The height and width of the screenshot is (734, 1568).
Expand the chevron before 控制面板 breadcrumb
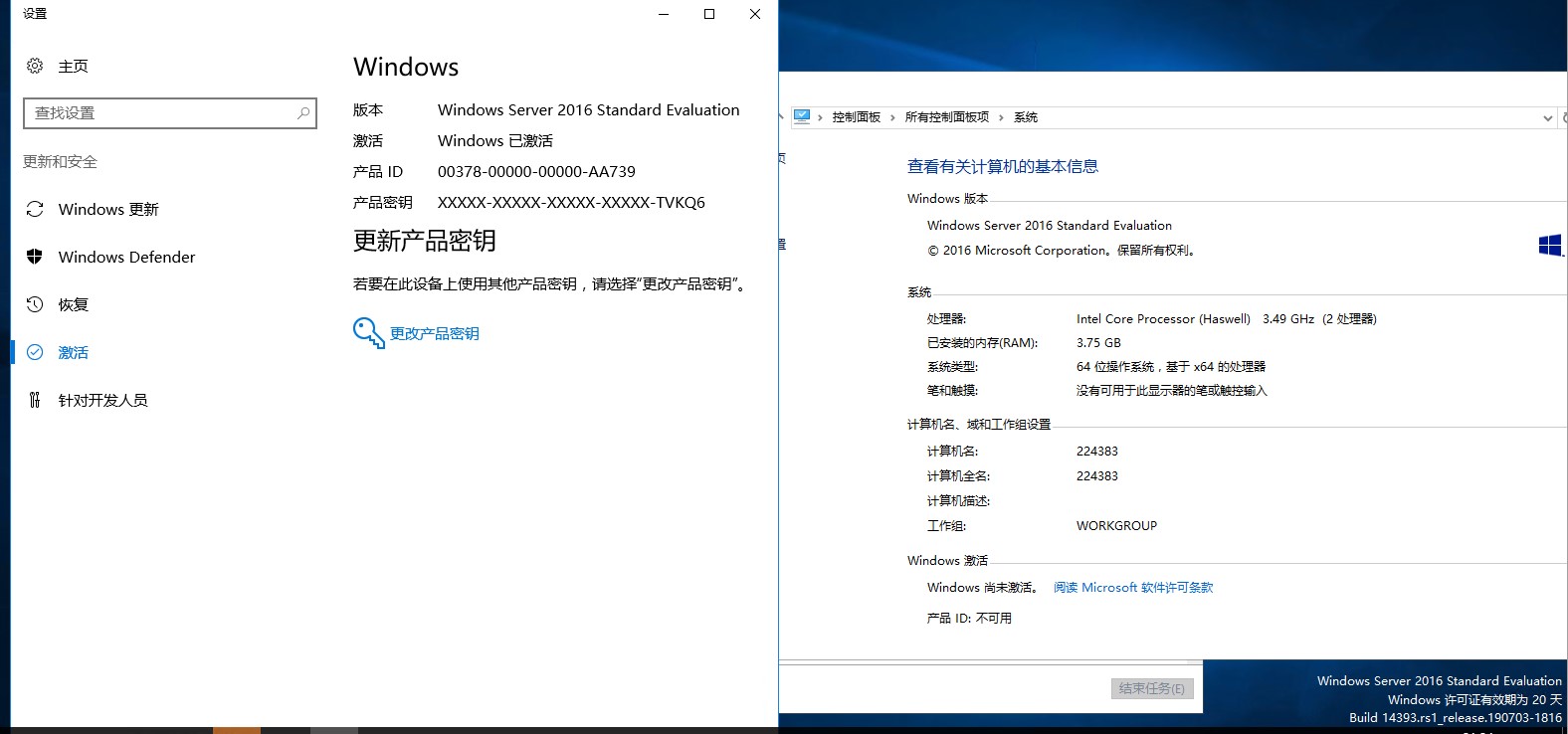821,117
